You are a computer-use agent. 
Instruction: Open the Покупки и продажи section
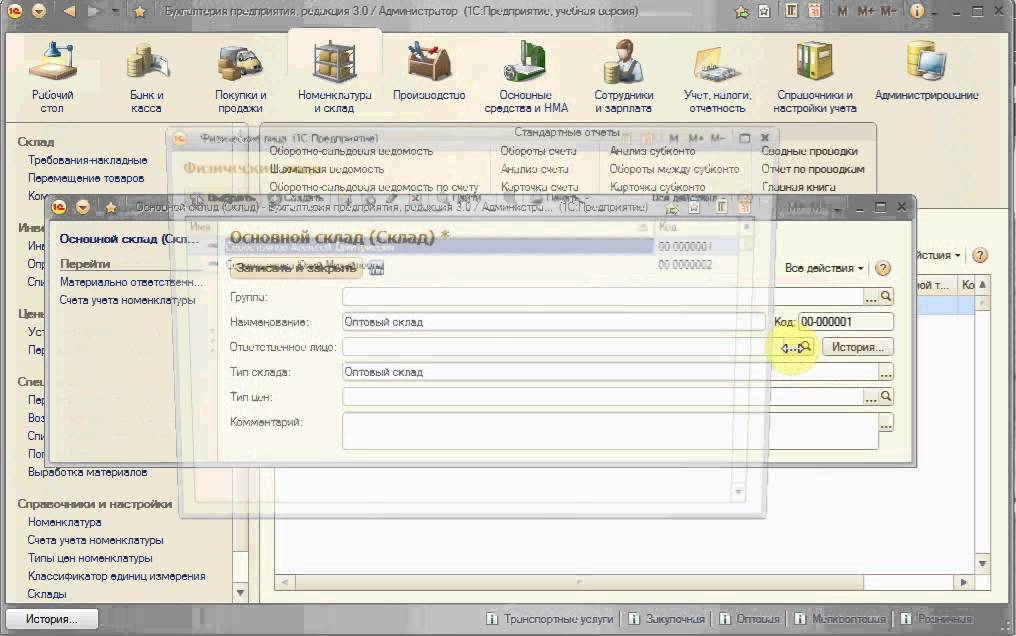(x=240, y=76)
